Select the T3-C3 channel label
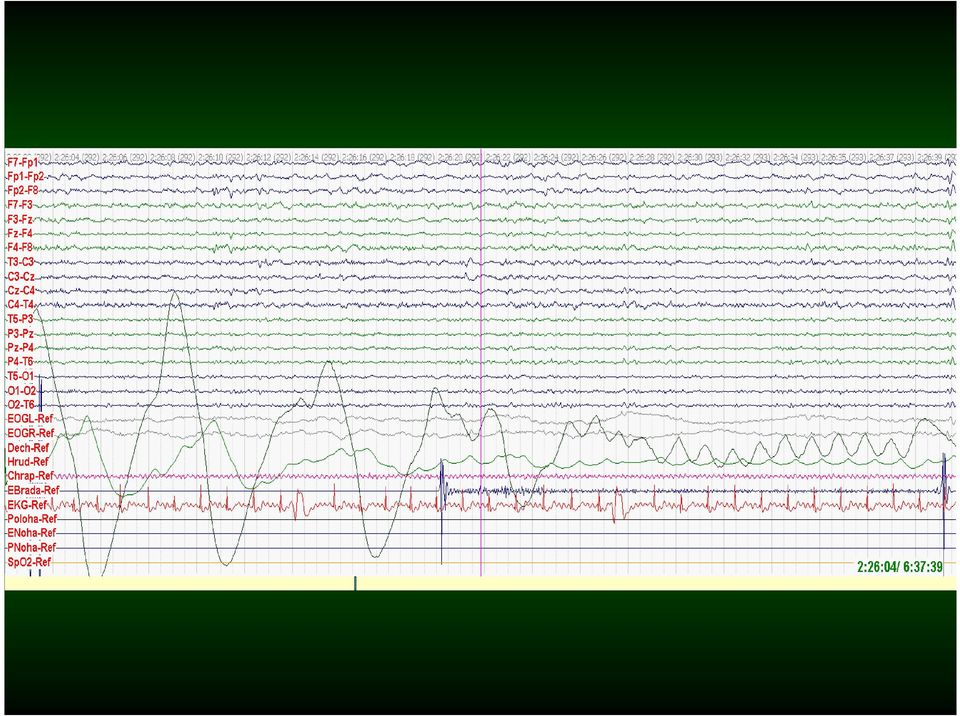 (x=21, y=262)
